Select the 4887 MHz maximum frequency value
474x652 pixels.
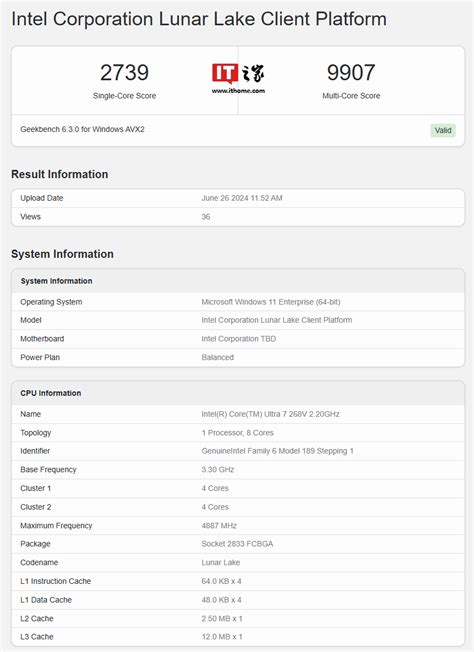(x=219, y=526)
